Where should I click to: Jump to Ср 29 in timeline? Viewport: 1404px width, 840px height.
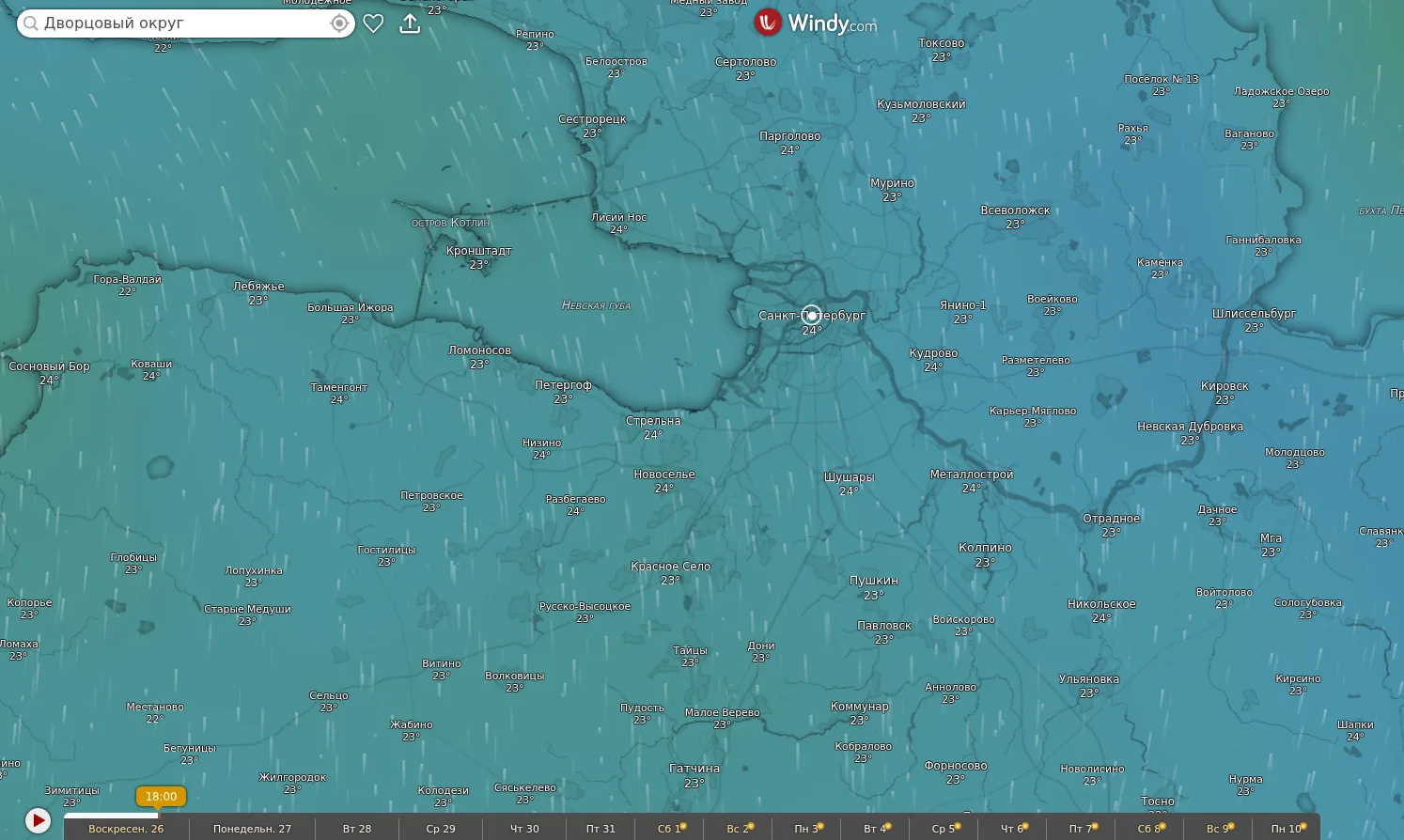click(x=441, y=829)
